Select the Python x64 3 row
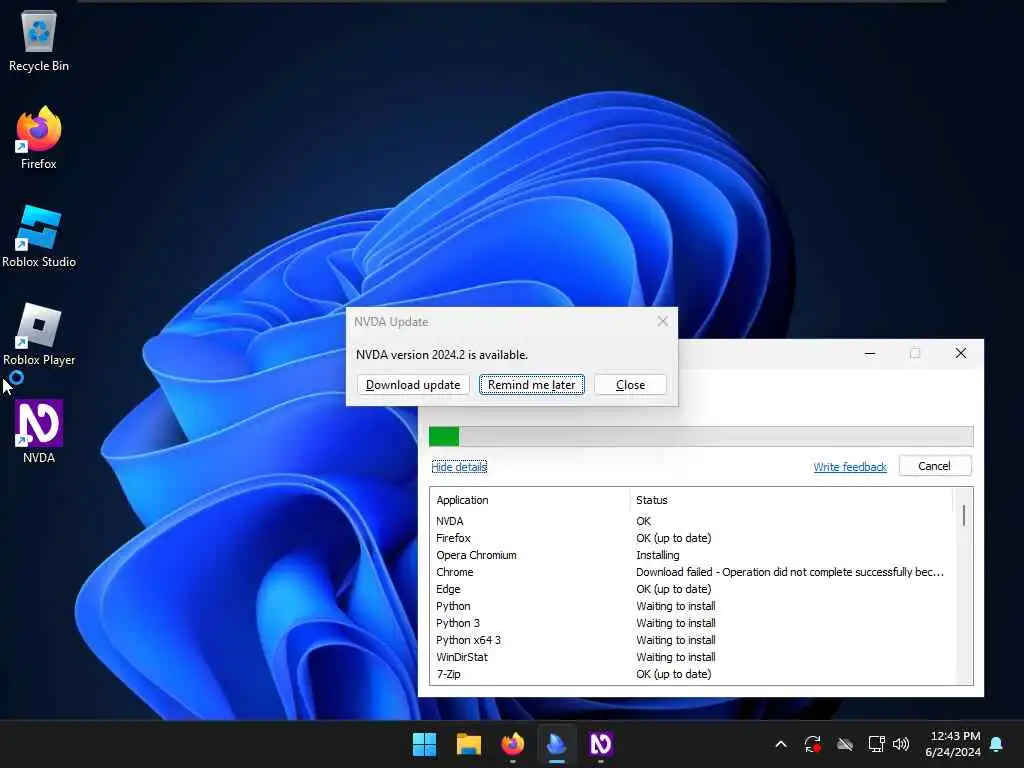1024x768 pixels. [x=692, y=640]
